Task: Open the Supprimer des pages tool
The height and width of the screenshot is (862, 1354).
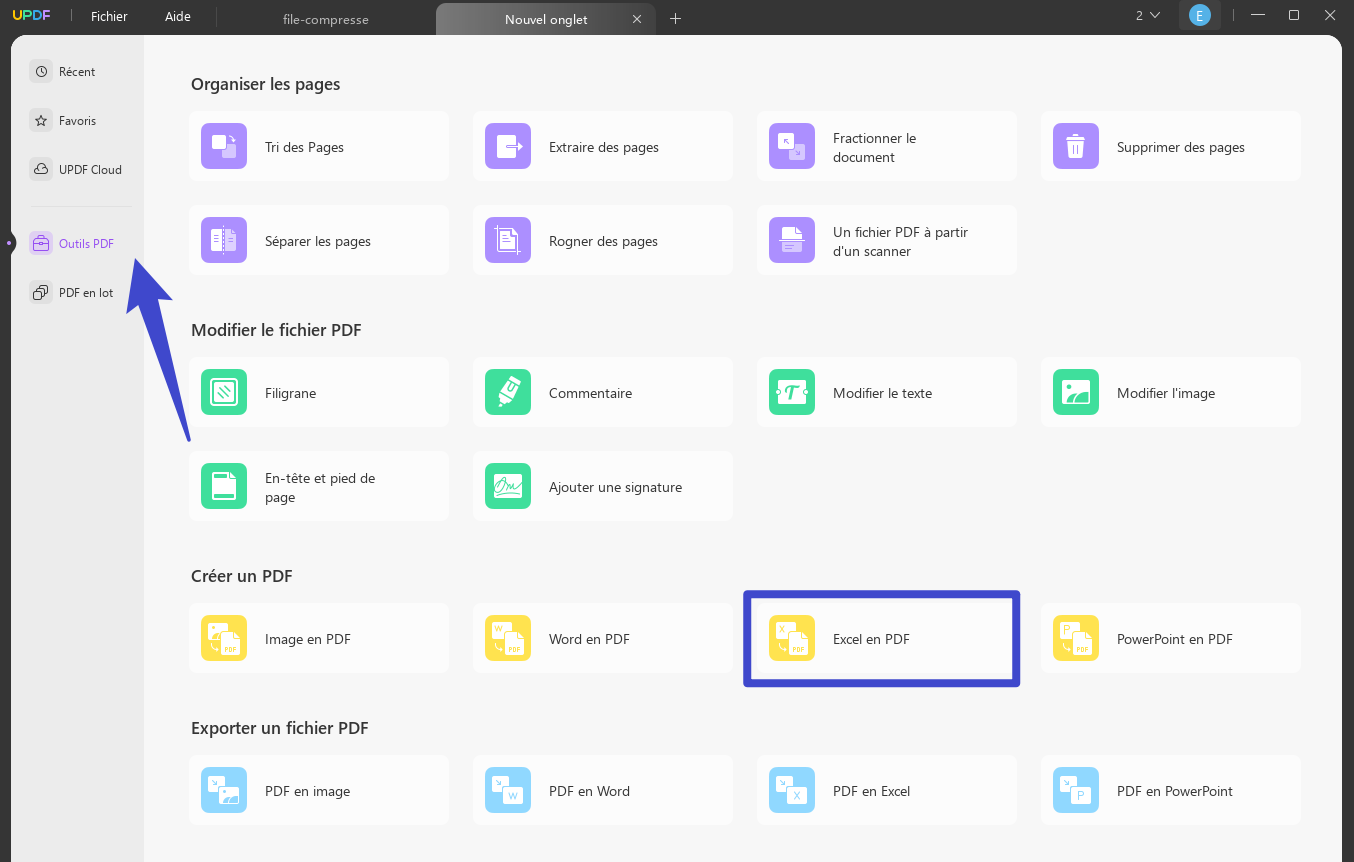Action: (1170, 145)
